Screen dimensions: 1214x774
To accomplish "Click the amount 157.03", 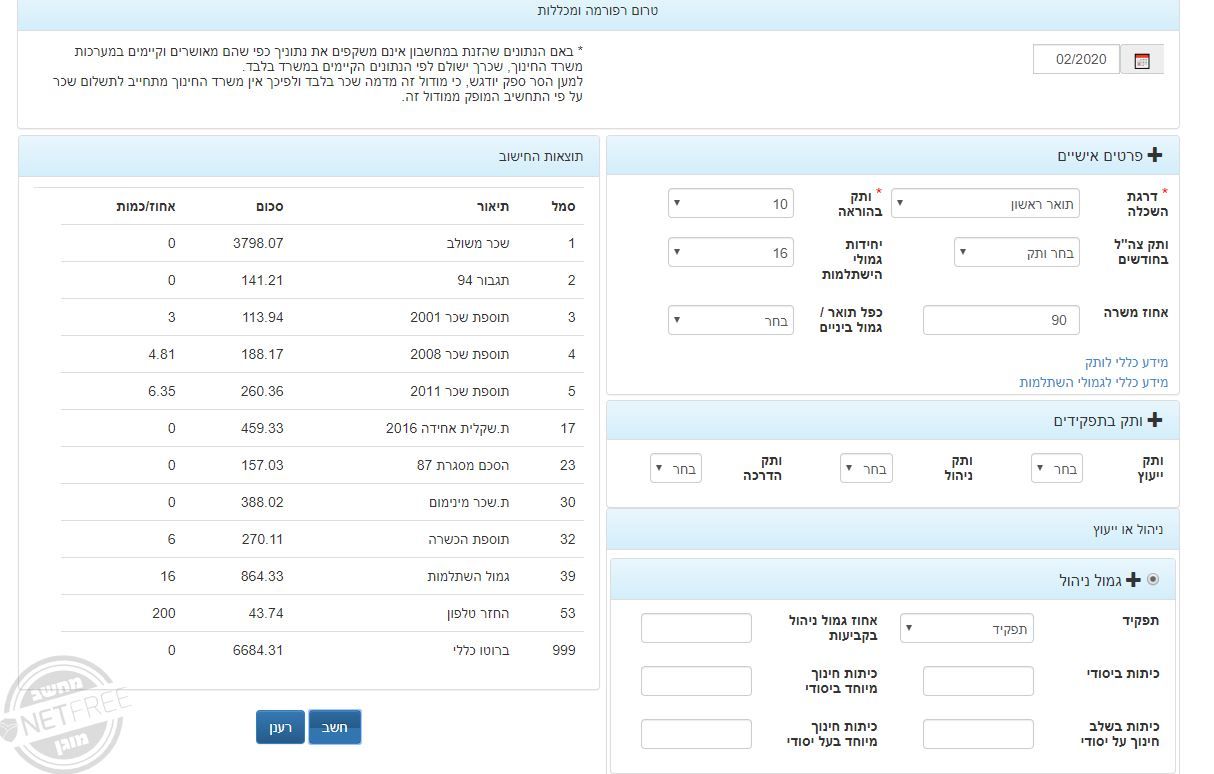I will (262, 465).
